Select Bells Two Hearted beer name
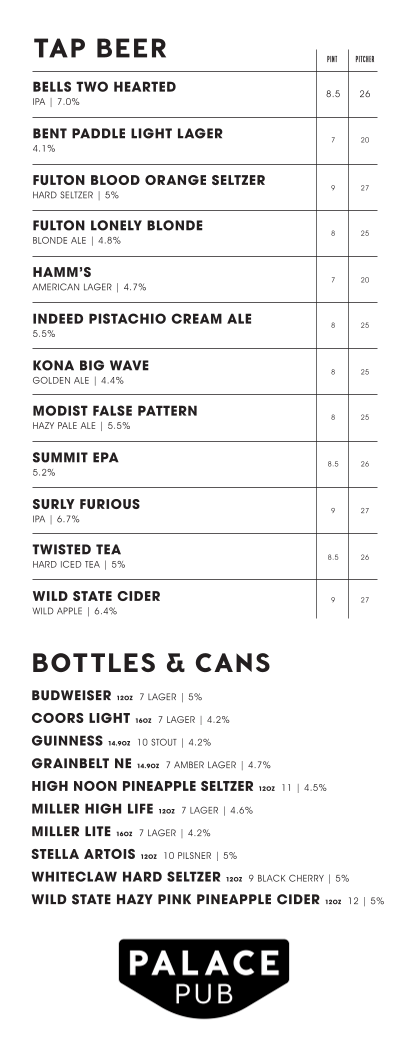The image size is (408, 1056). (x=104, y=87)
